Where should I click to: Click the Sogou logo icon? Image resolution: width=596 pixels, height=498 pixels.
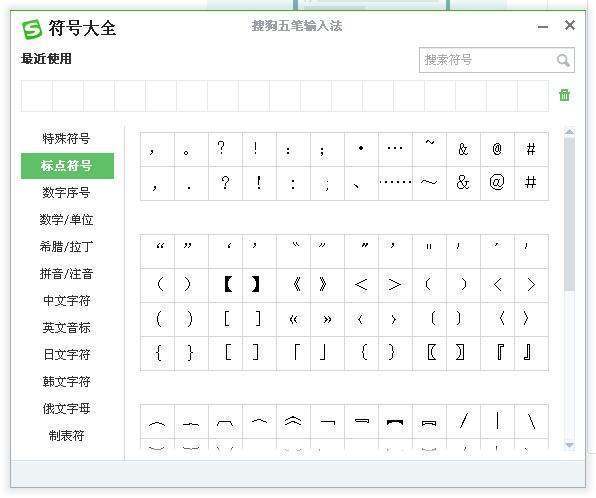pyautogui.click(x=32, y=29)
